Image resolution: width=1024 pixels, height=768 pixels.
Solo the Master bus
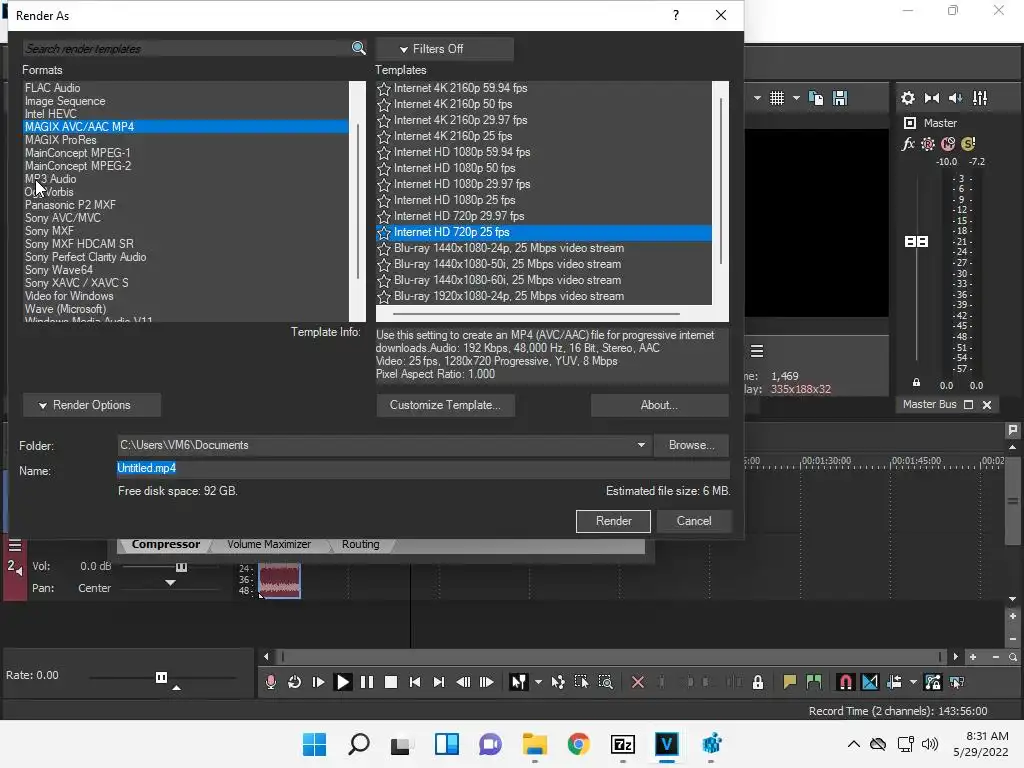968,144
